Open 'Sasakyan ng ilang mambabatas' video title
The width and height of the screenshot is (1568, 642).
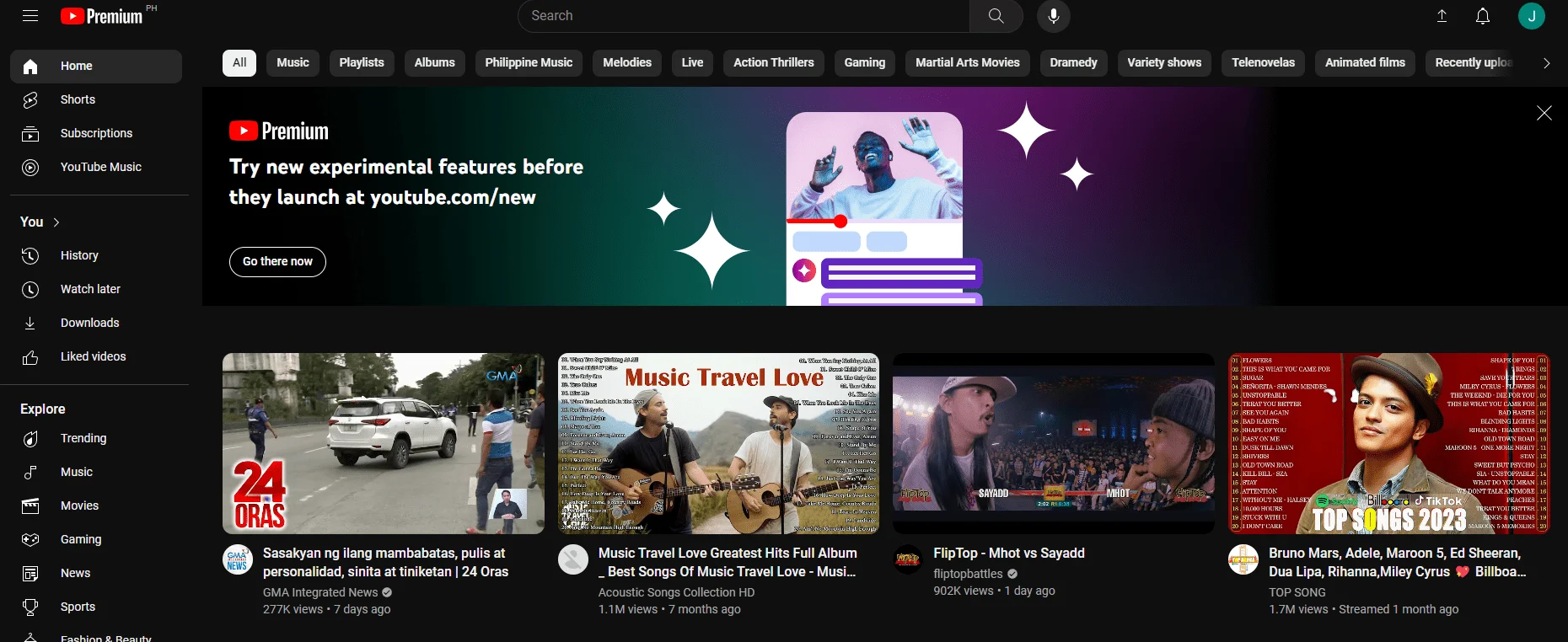[x=386, y=563]
